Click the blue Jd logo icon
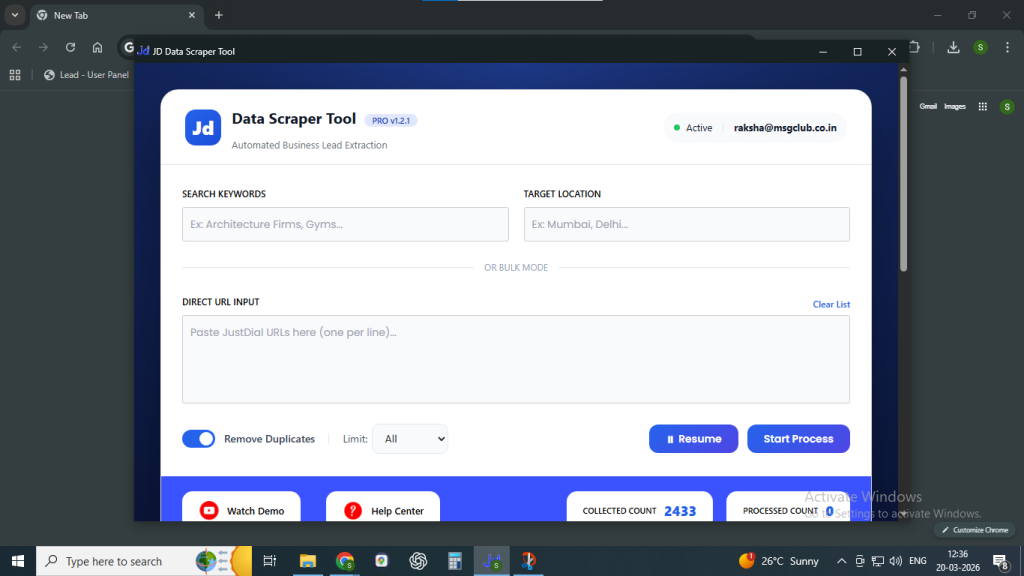This screenshot has width=1024, height=576. pos(203,127)
